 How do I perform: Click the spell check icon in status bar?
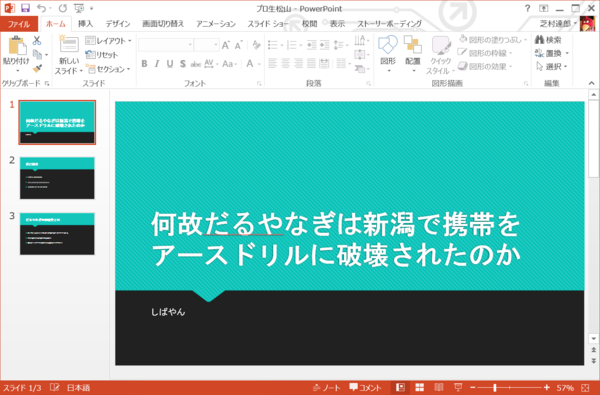point(54,387)
